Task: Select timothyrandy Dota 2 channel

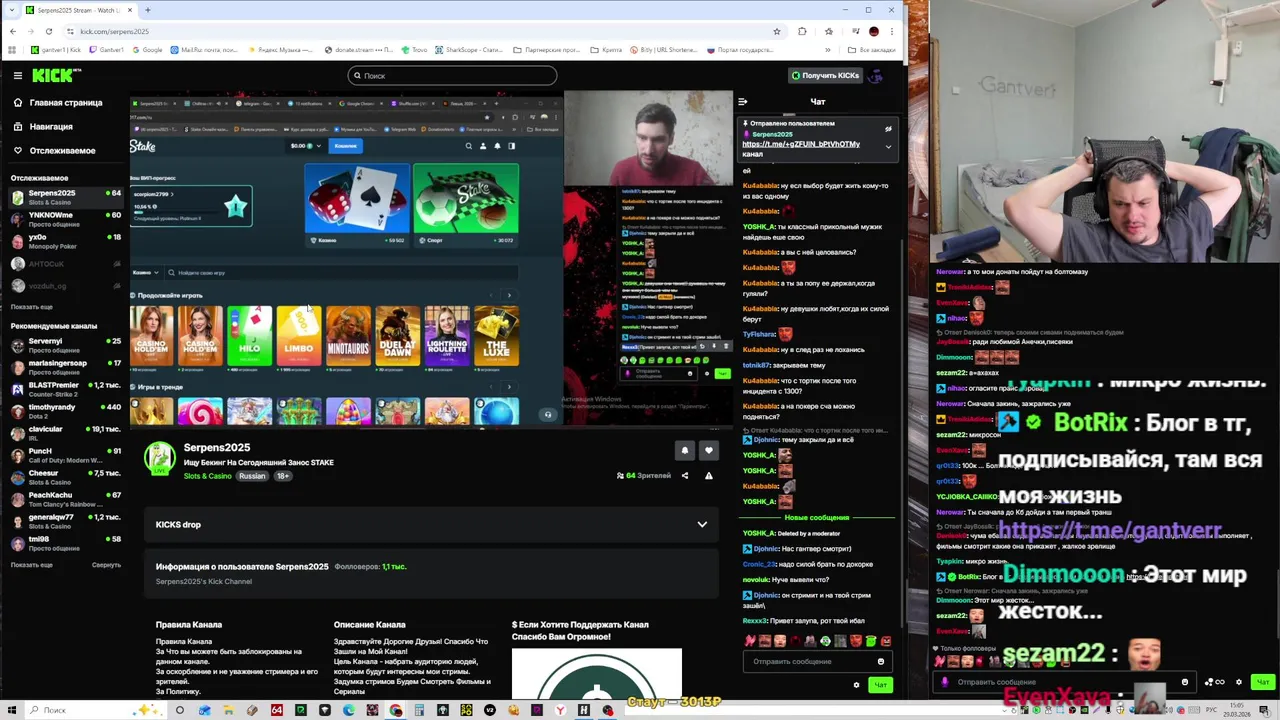Action: coord(65,411)
